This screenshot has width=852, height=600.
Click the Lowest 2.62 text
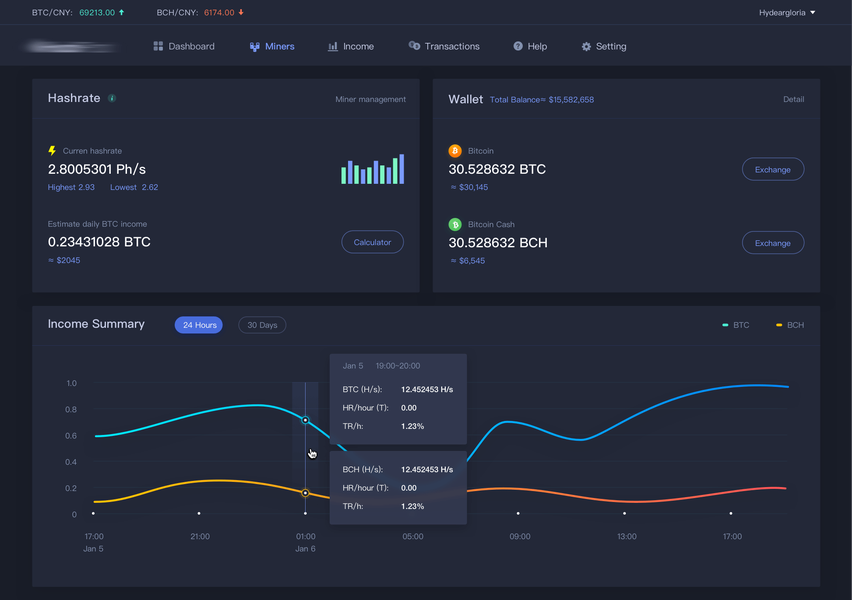tap(134, 187)
